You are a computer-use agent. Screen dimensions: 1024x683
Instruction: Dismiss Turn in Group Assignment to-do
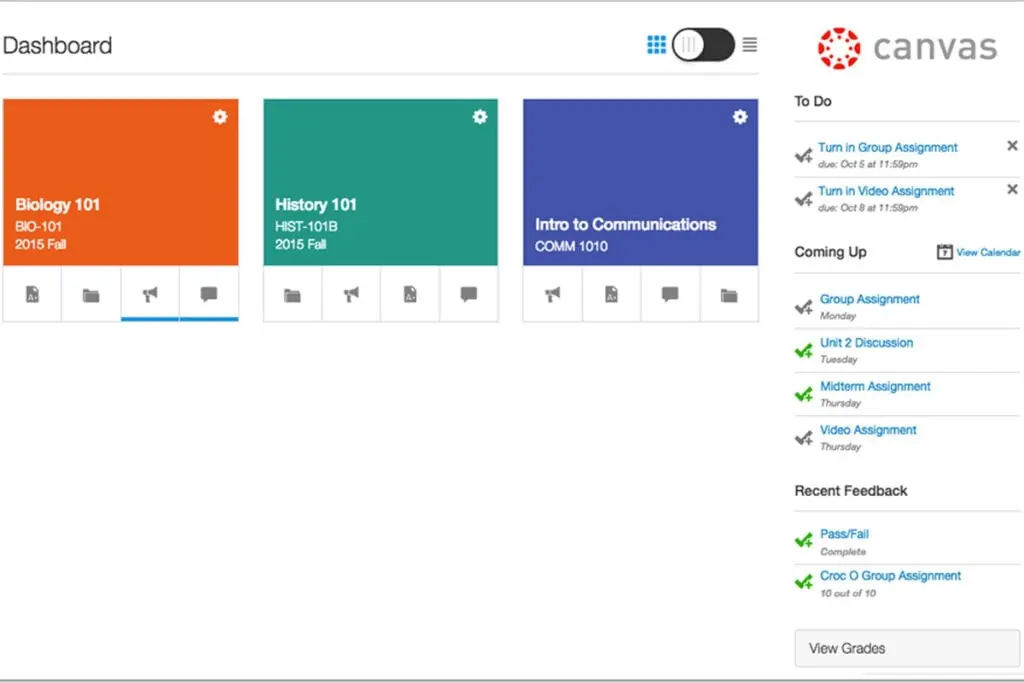[x=1012, y=146]
